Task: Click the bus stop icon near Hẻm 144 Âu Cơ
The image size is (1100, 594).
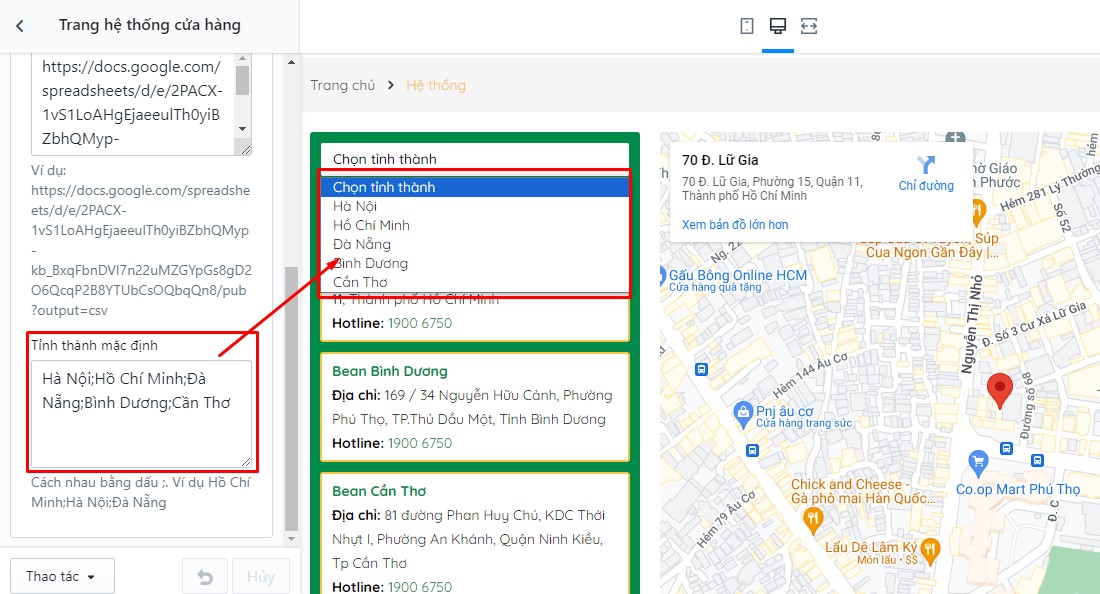Action: pyautogui.click(x=701, y=370)
